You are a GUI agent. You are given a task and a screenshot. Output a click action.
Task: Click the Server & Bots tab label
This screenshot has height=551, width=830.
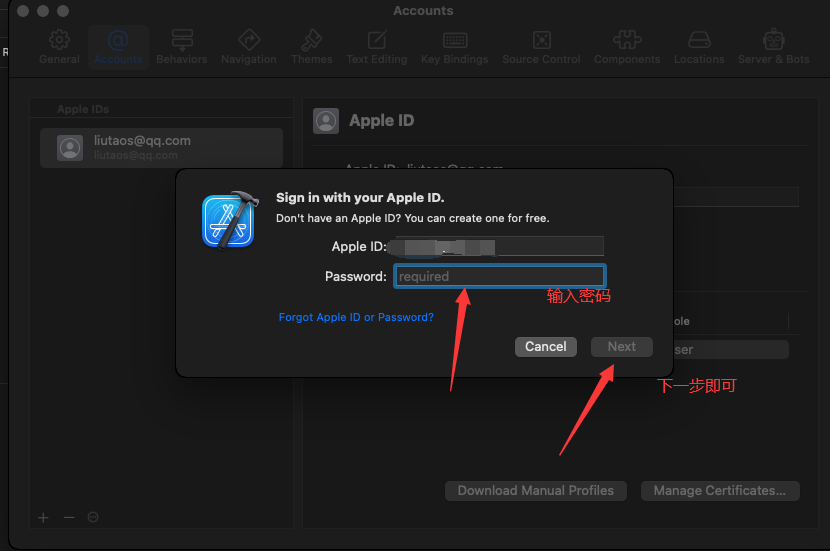[x=773, y=59]
